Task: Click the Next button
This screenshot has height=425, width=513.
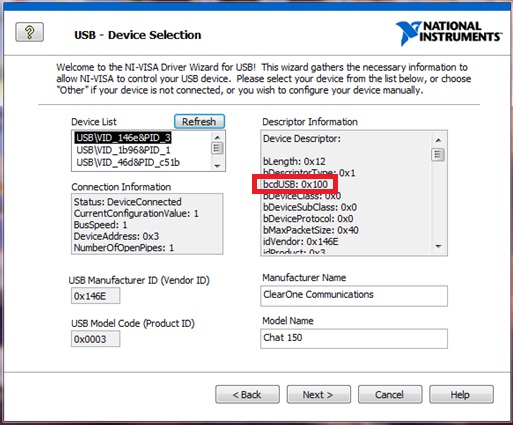Action: (318, 395)
